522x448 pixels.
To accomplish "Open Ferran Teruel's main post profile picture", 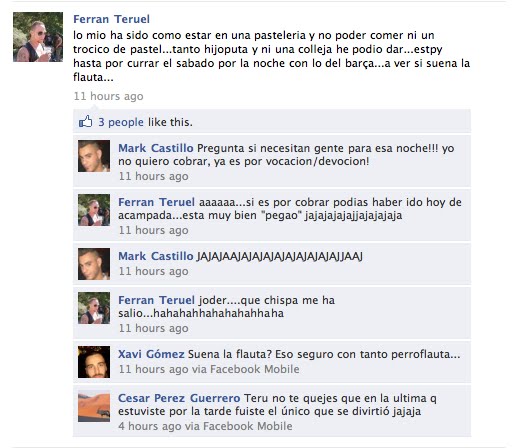I will [38, 37].
